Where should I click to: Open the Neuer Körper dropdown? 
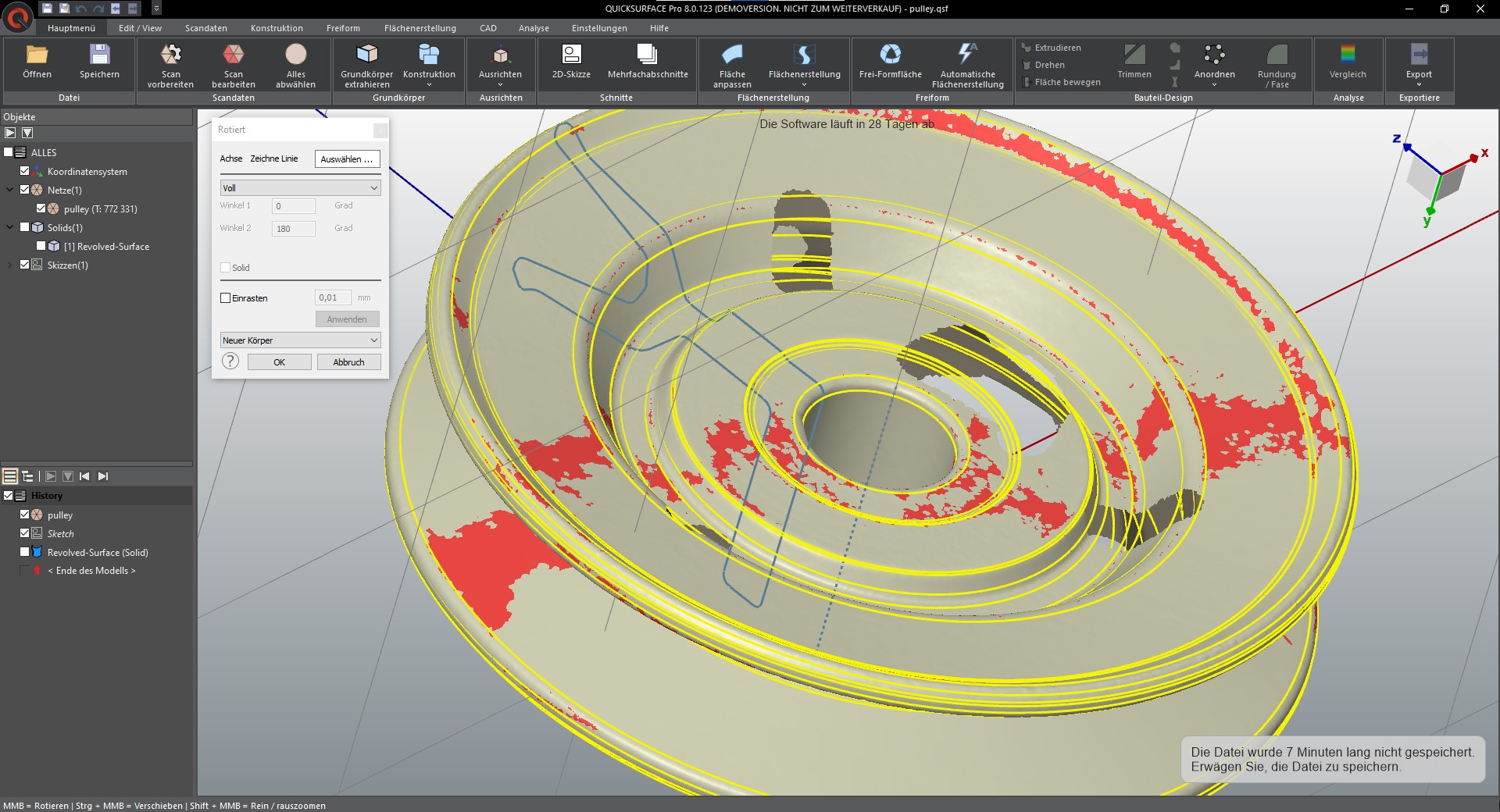(301, 340)
